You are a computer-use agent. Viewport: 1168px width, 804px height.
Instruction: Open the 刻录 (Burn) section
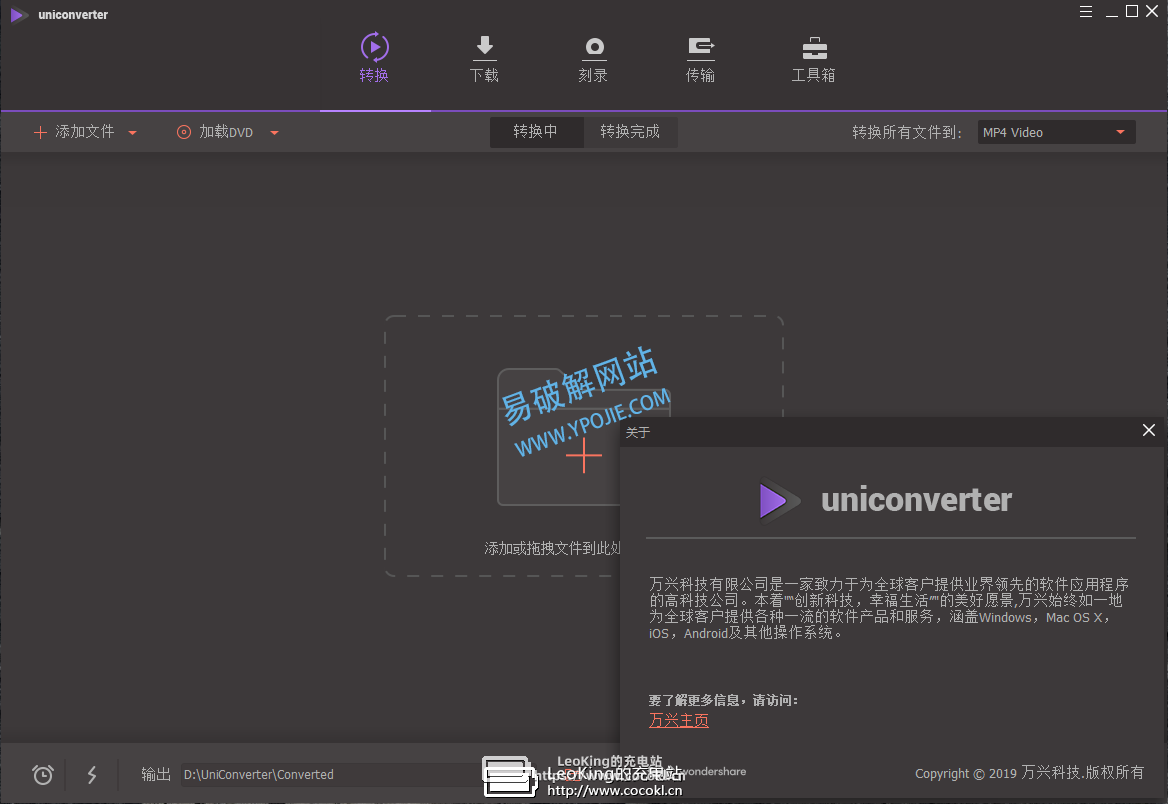click(593, 58)
